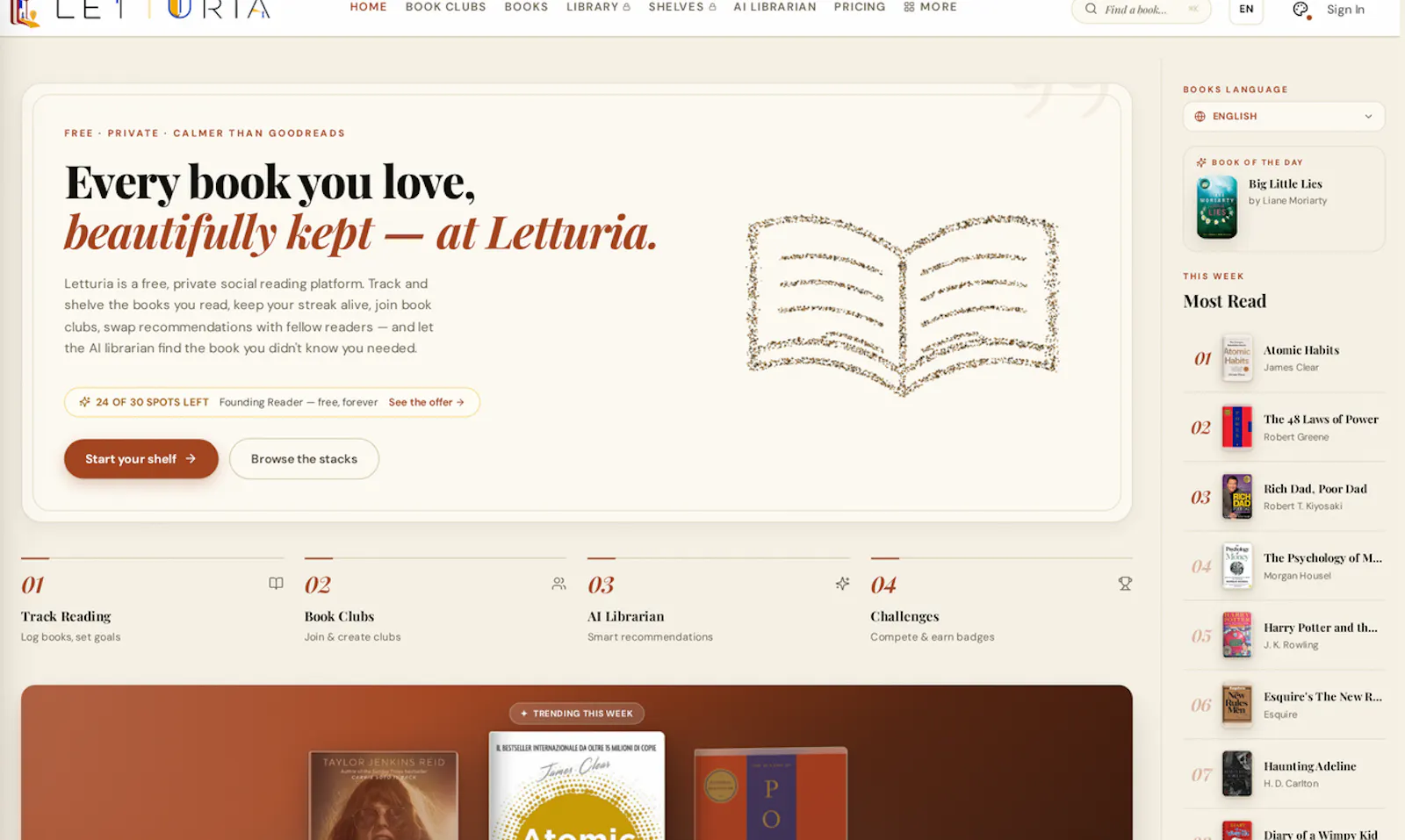The width and height of the screenshot is (1405, 840).
Task: Click the search magnifier icon
Action: tap(1091, 9)
